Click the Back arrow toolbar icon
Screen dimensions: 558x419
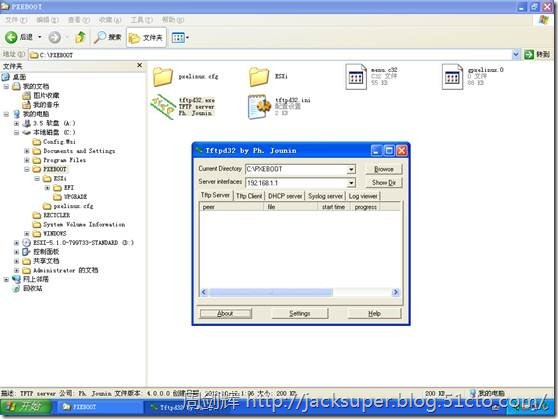pyautogui.click(x=11, y=37)
